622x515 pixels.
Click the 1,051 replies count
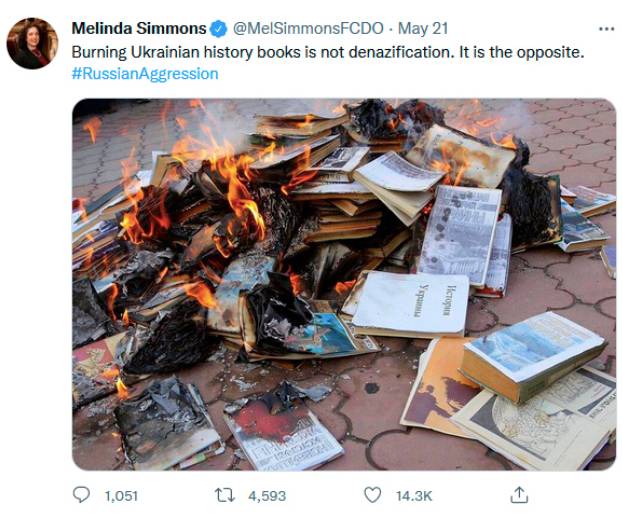pos(121,496)
